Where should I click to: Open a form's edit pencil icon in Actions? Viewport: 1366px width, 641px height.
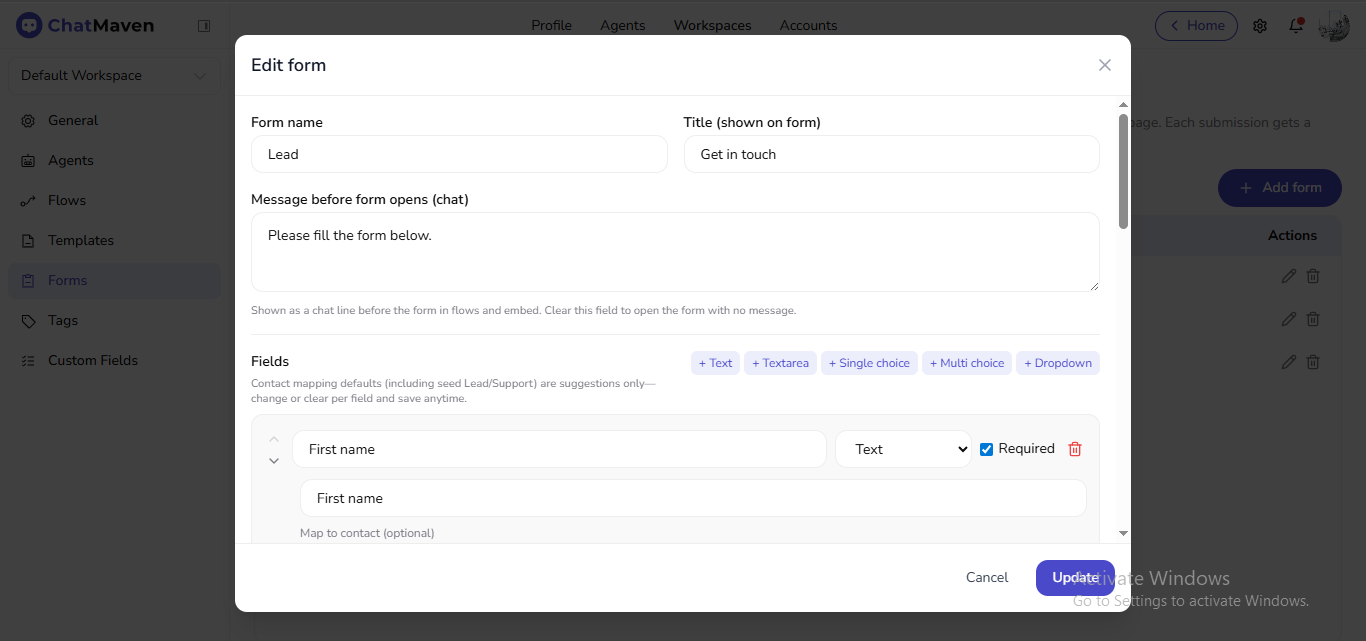coord(1288,276)
